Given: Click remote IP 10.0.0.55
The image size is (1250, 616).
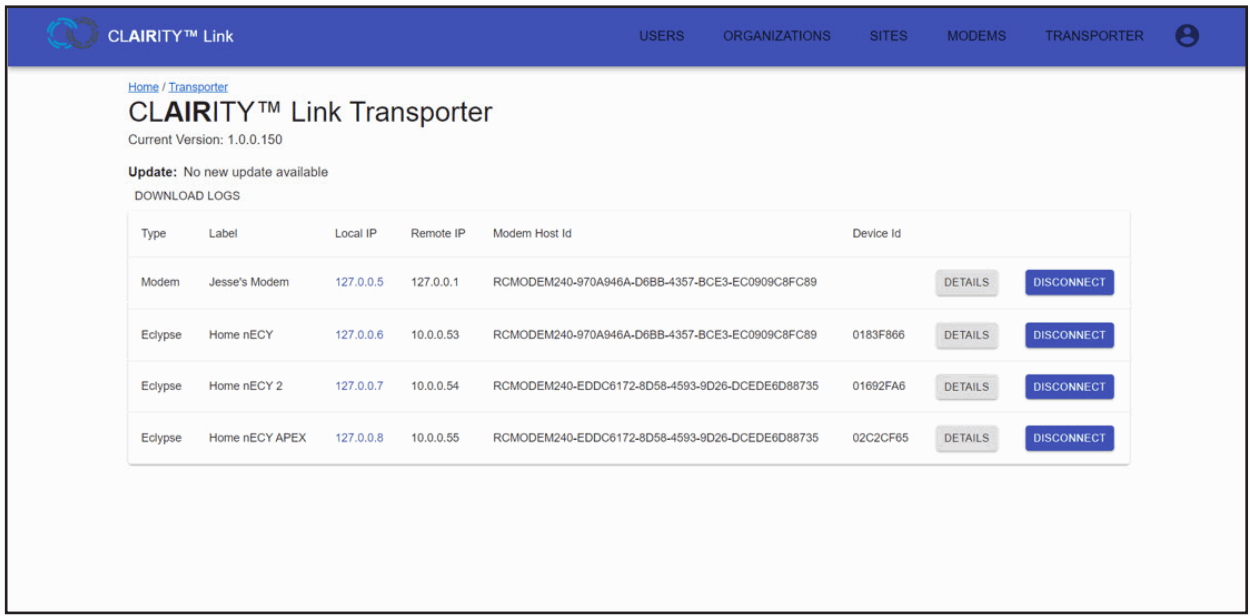Looking at the screenshot, I should 435,438.
